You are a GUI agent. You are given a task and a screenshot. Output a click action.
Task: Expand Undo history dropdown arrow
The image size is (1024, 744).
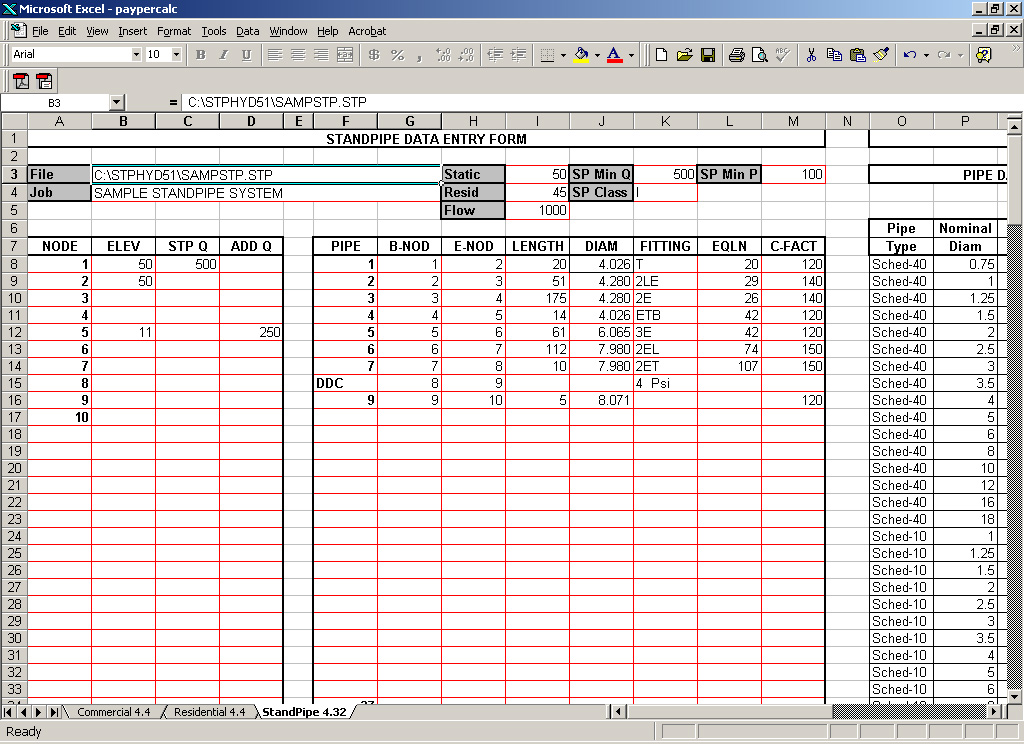[x=926, y=55]
